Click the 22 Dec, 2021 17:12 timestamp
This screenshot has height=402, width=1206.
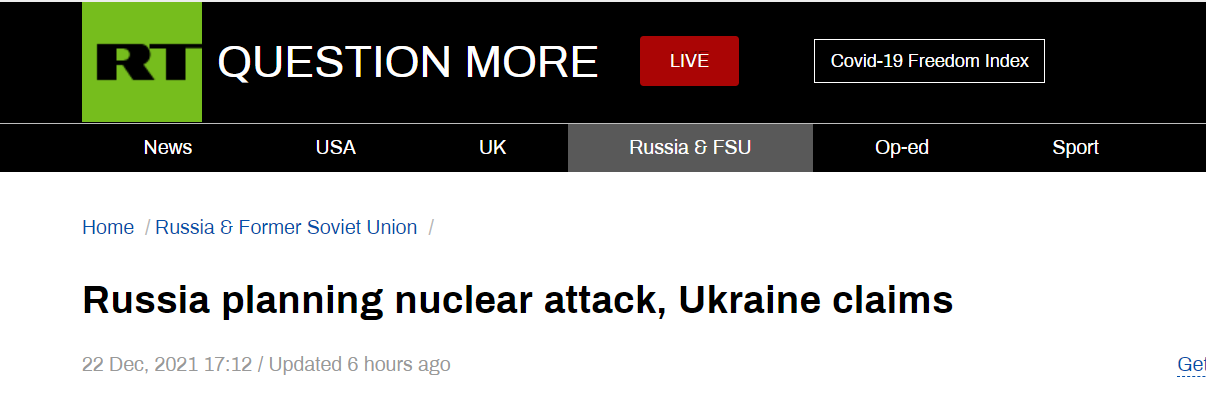click(167, 365)
